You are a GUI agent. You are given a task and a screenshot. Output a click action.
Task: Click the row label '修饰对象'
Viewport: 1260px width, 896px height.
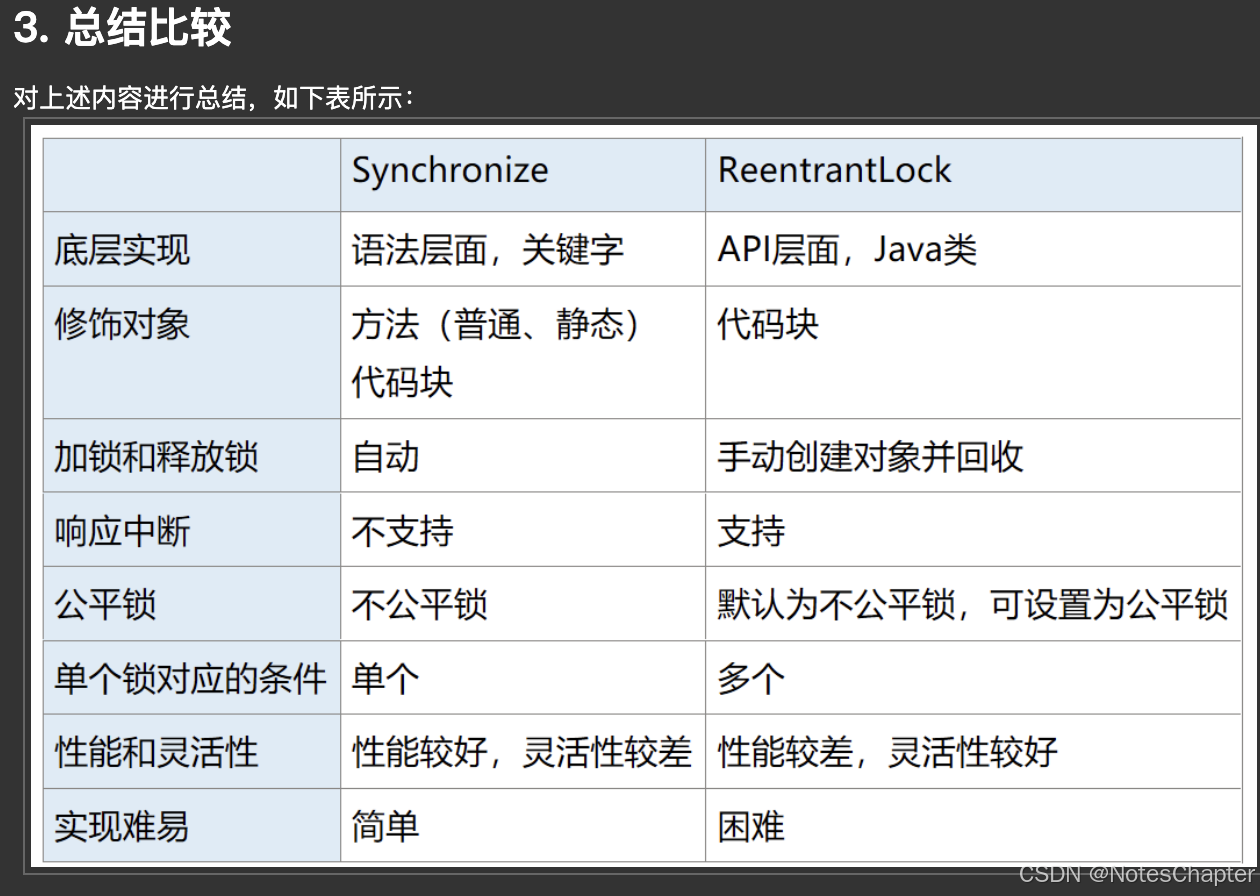pos(122,324)
